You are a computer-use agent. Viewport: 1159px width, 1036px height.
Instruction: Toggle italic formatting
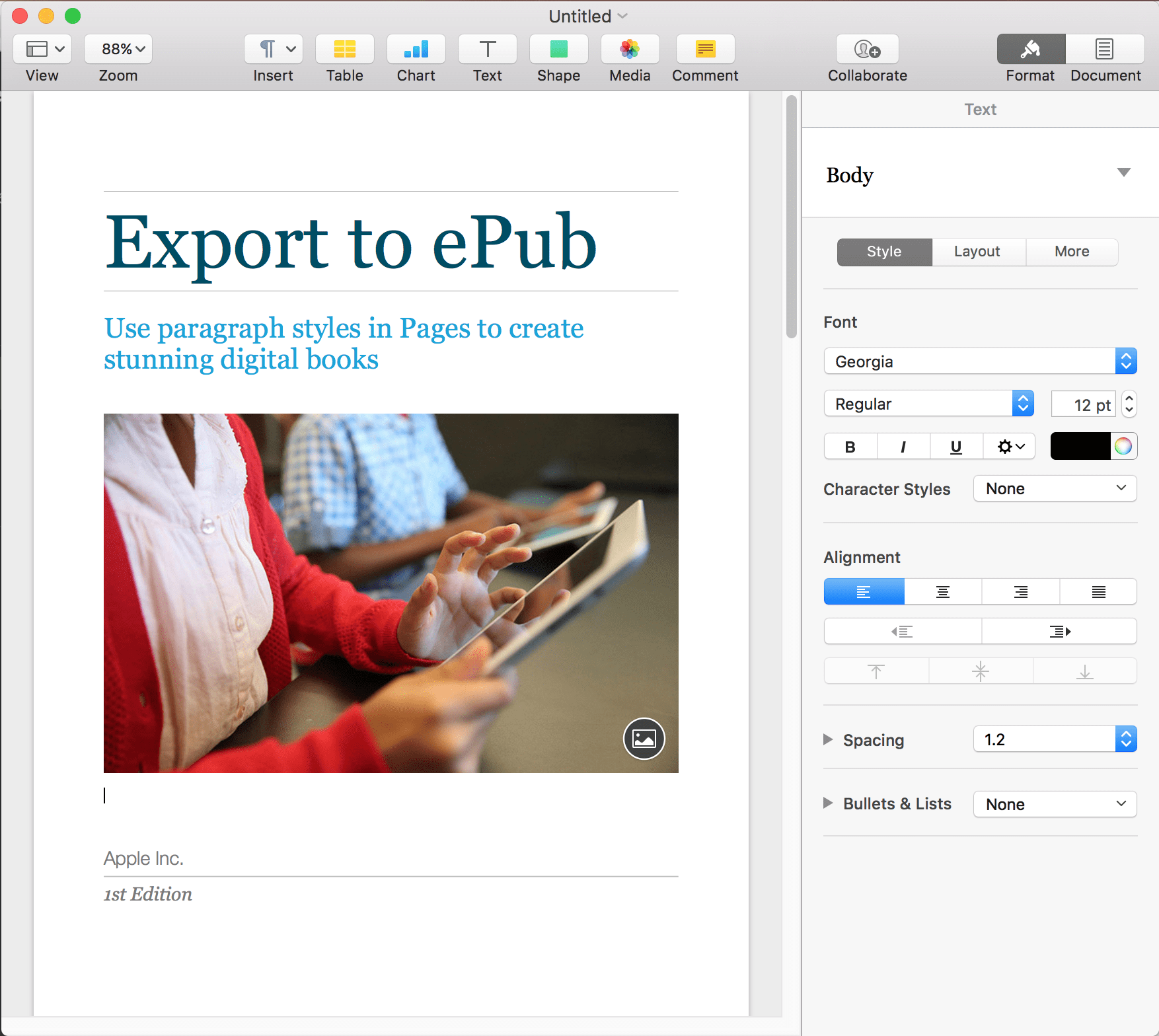(x=903, y=446)
